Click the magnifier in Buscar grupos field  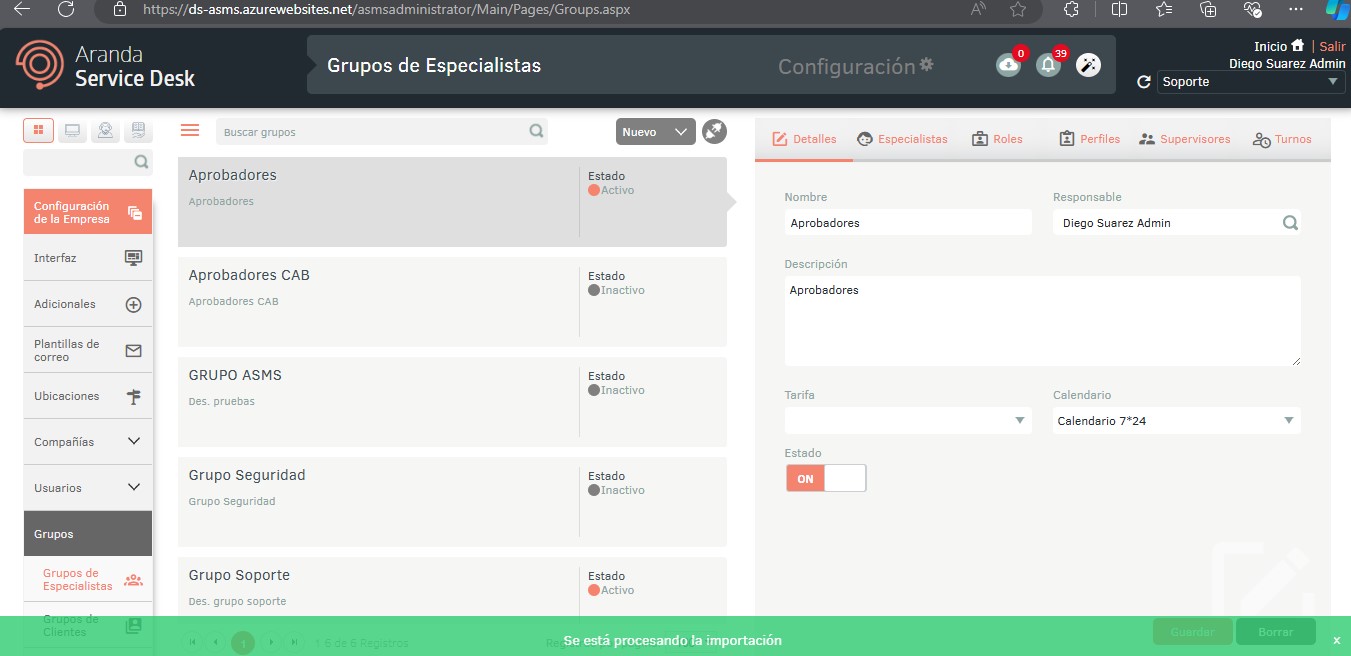[537, 131]
